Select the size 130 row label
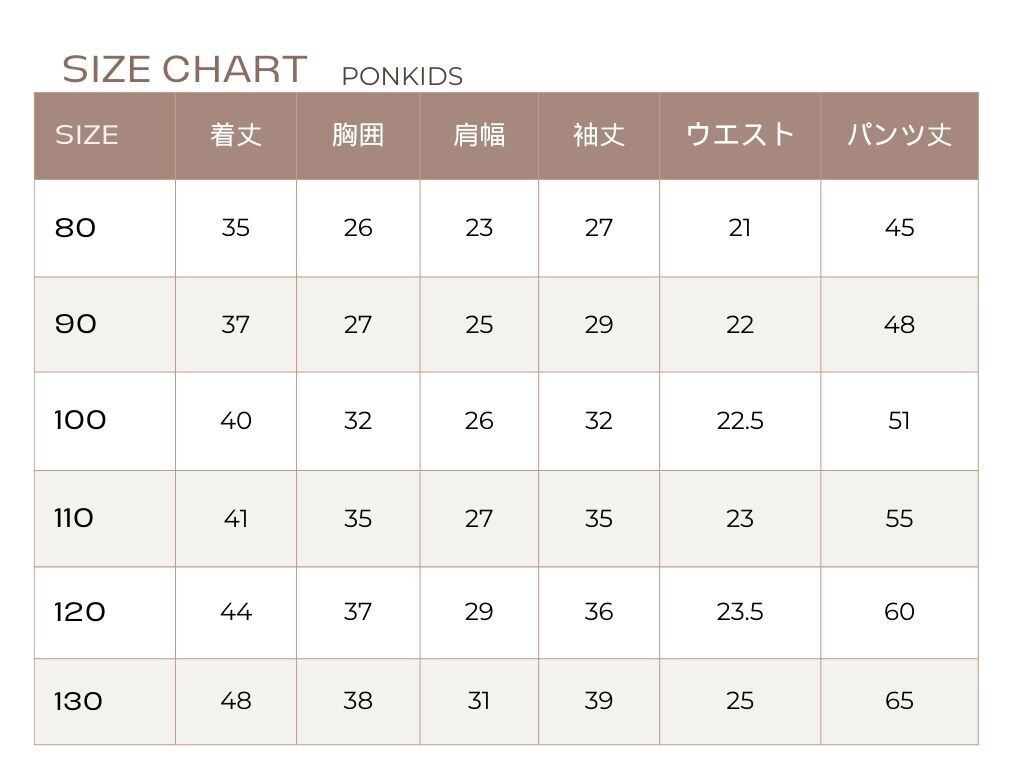Image resolution: width=1024 pixels, height=768 pixels. [79, 701]
